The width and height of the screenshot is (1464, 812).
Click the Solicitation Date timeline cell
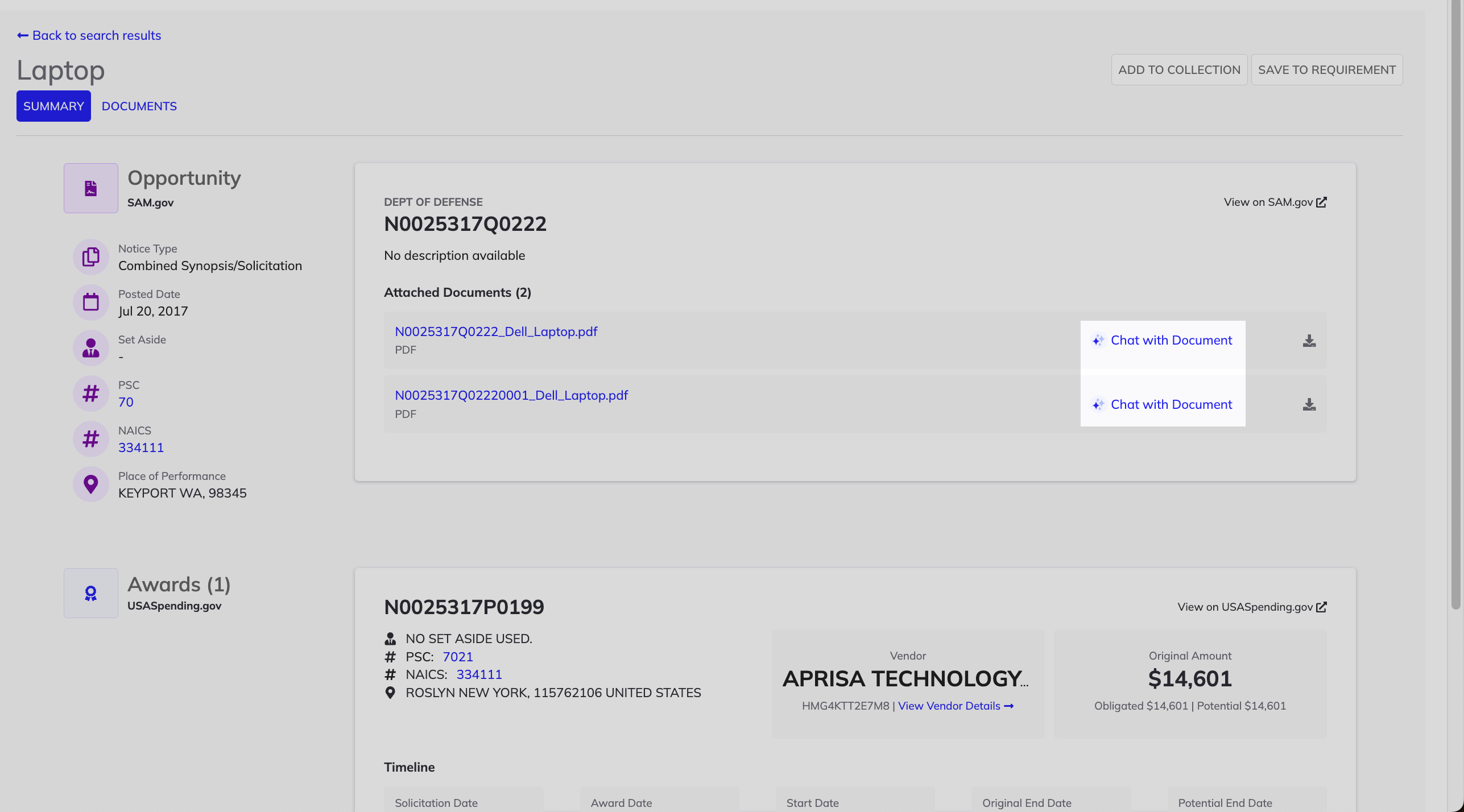click(x=464, y=799)
